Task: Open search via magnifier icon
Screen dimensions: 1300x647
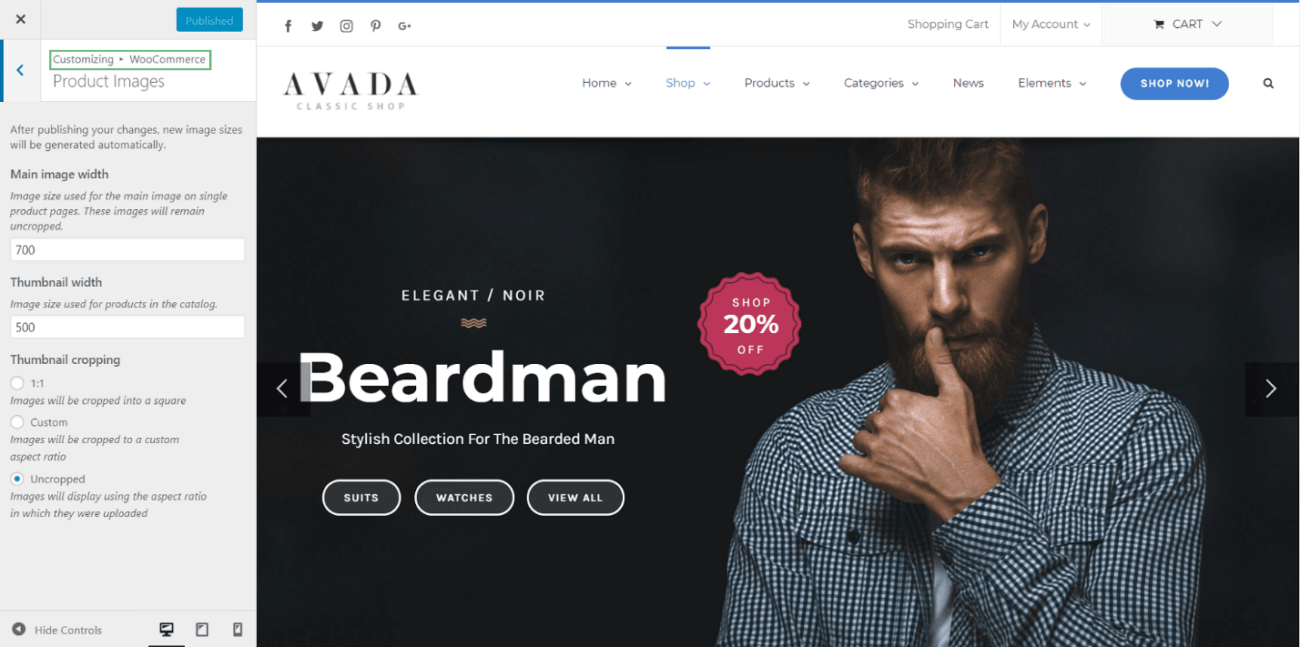Action: (1268, 83)
